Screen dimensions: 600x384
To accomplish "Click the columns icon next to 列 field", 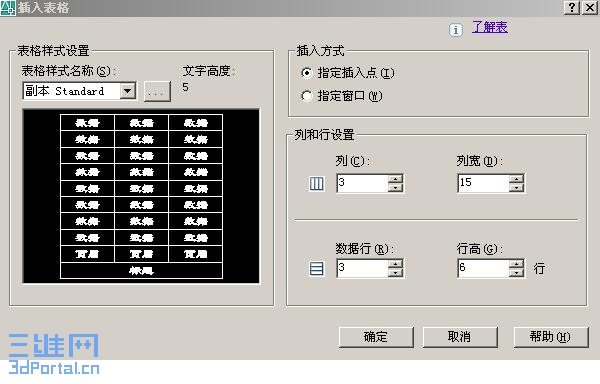I will (316, 184).
